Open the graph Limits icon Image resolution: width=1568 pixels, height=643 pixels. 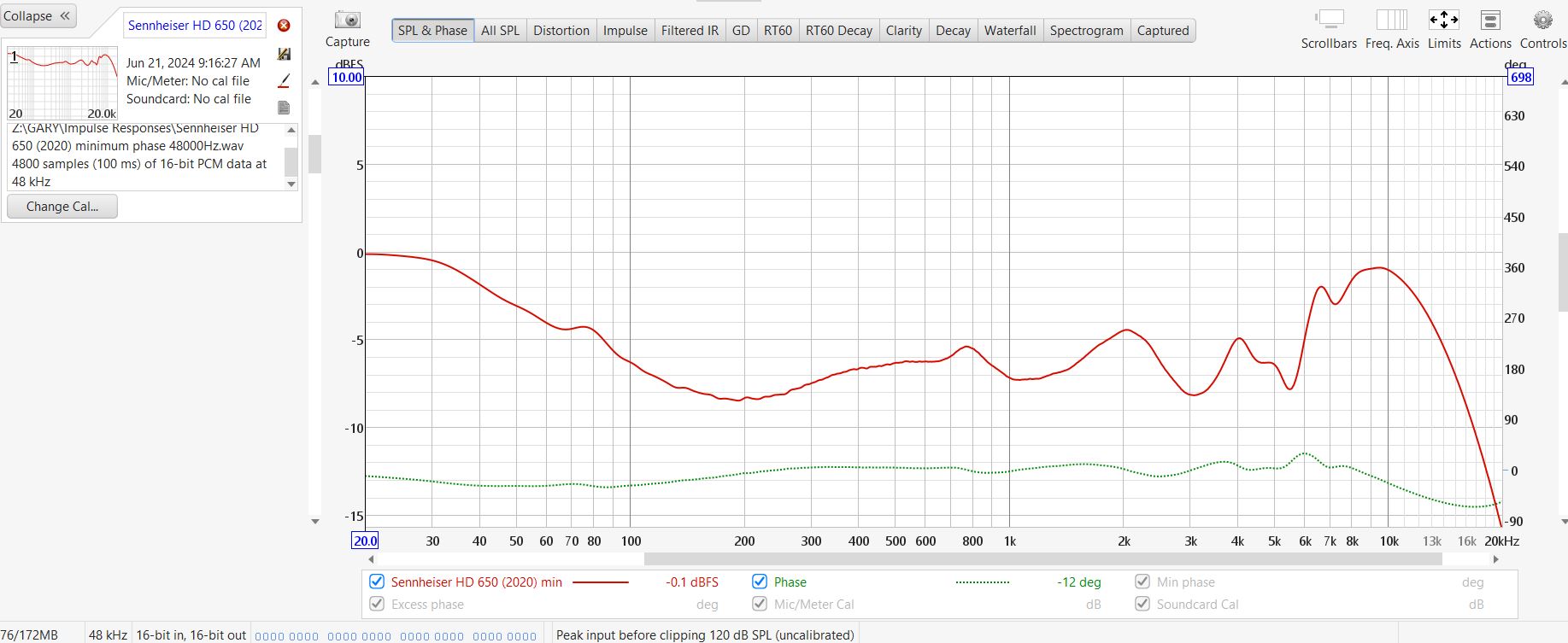pos(1444,20)
